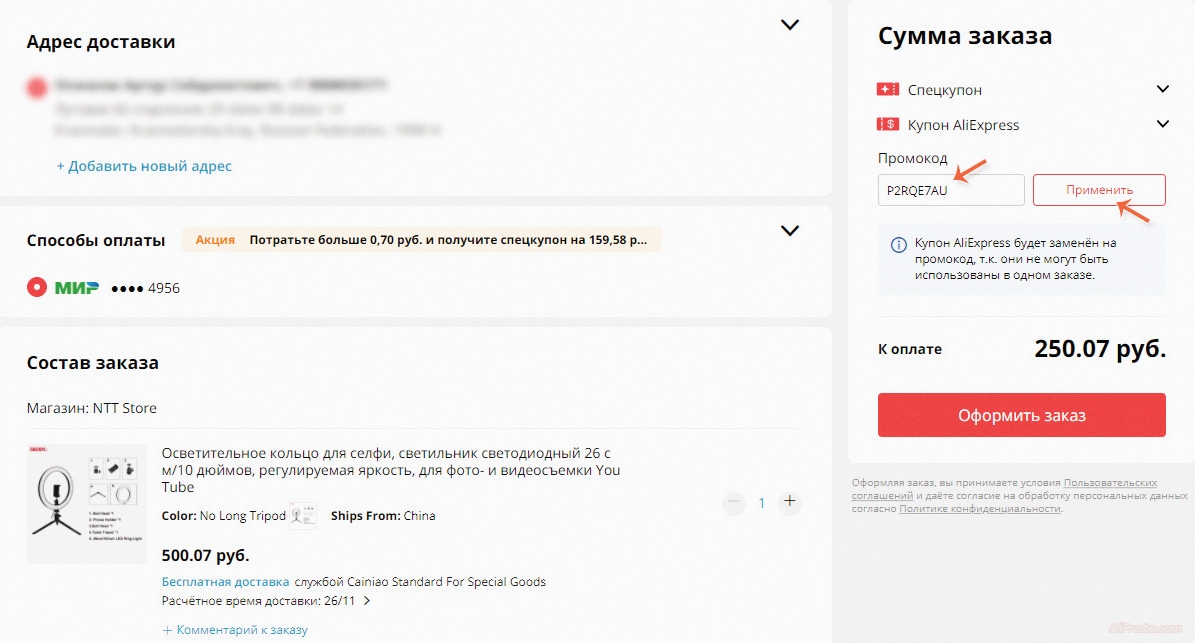
Task: Select the МИР card radio button
Action: pos(37,288)
